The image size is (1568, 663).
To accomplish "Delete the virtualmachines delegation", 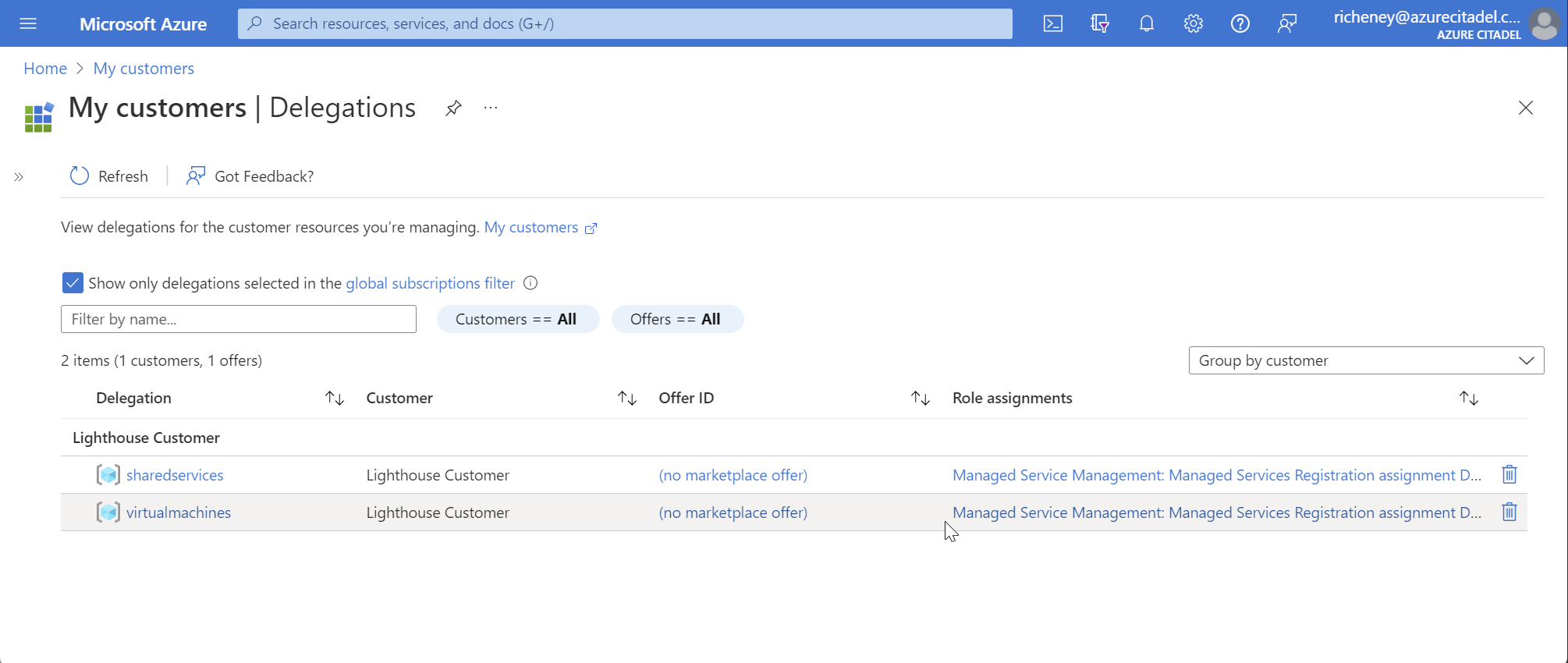I will (x=1509, y=512).
